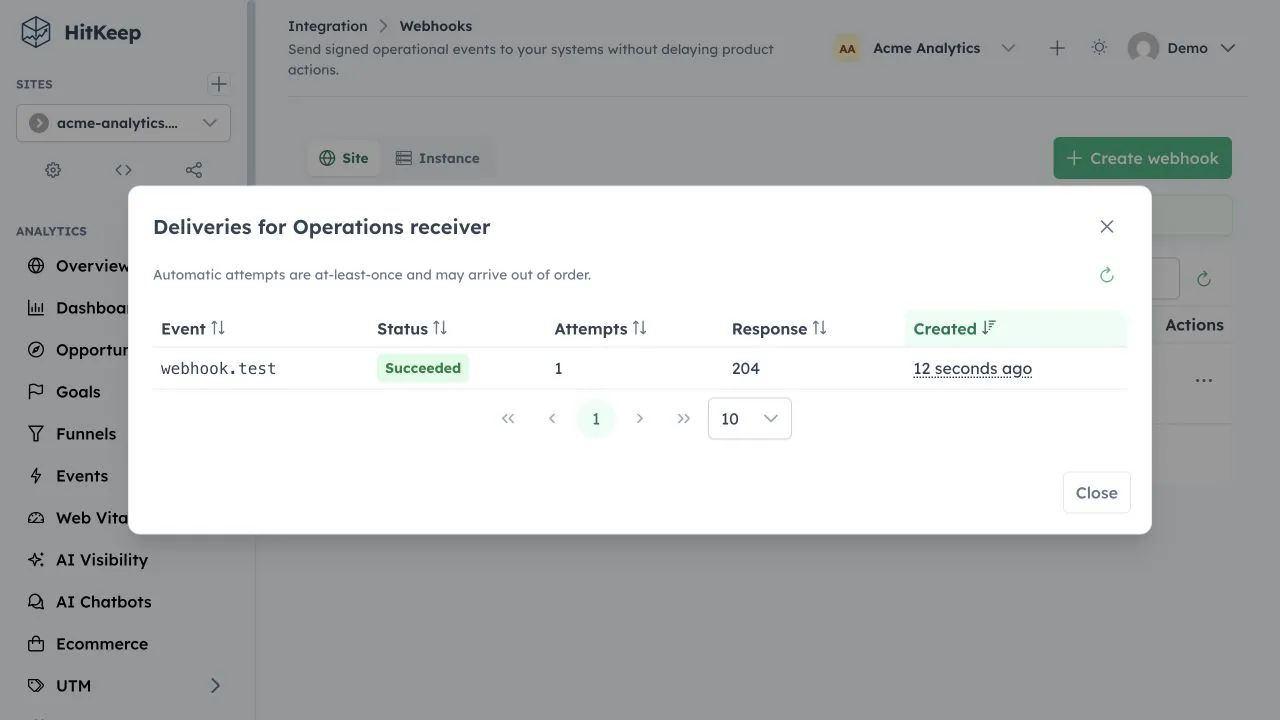Sort by Status column
Viewport: 1280px width, 720px height.
[412, 329]
